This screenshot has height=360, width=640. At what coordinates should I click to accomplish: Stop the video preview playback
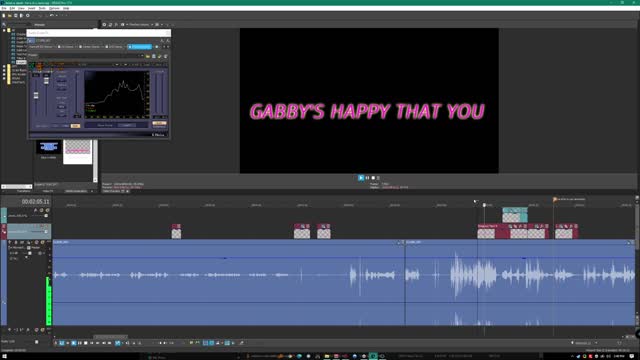coord(373,178)
